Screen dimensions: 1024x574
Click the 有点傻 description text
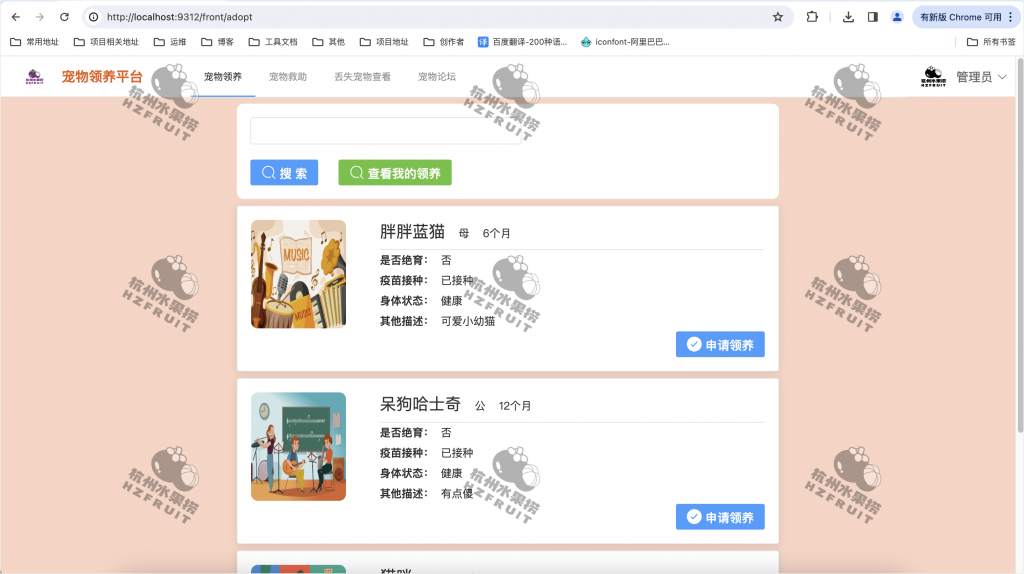click(x=457, y=493)
